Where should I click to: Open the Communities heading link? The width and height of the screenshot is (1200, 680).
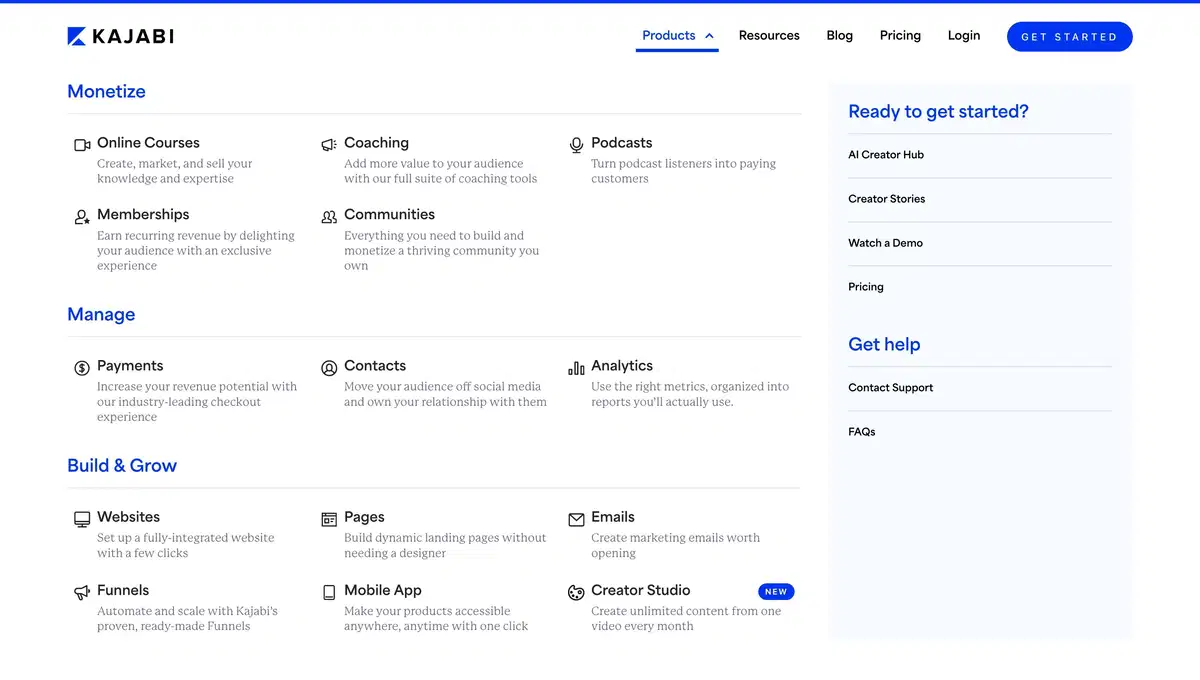click(389, 214)
